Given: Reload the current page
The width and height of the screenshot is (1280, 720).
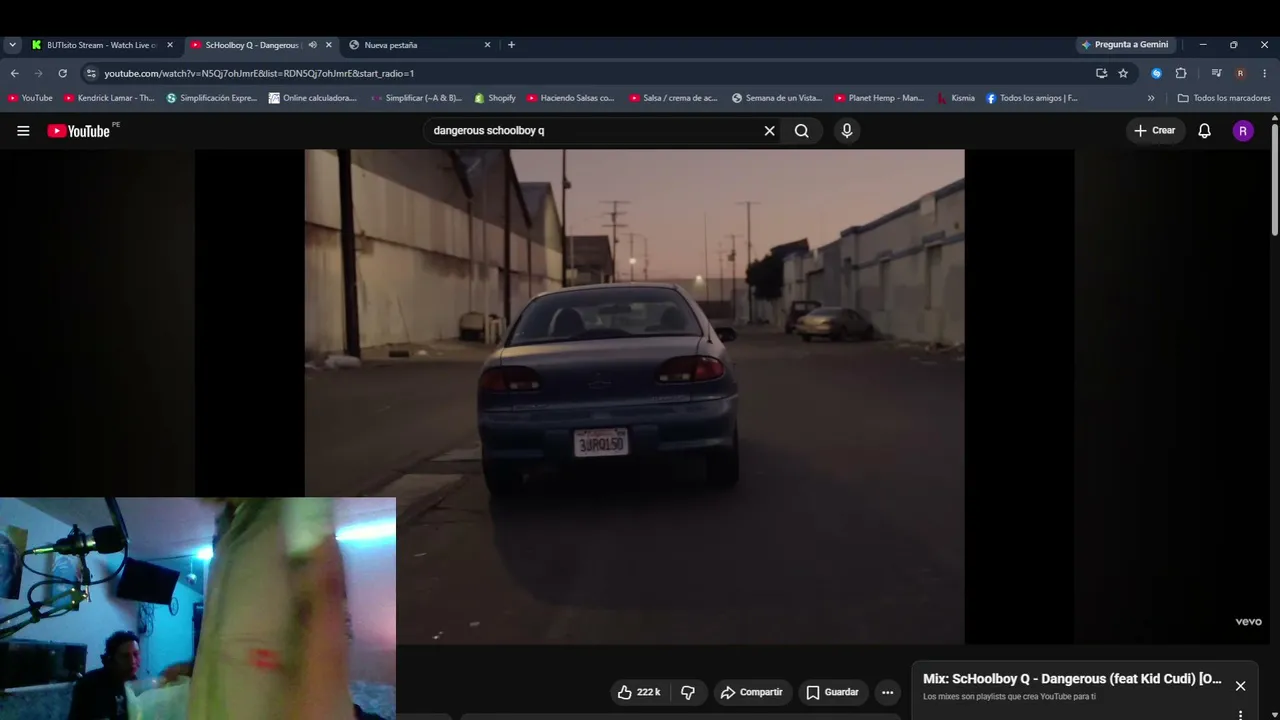Looking at the screenshot, I should coord(62,73).
